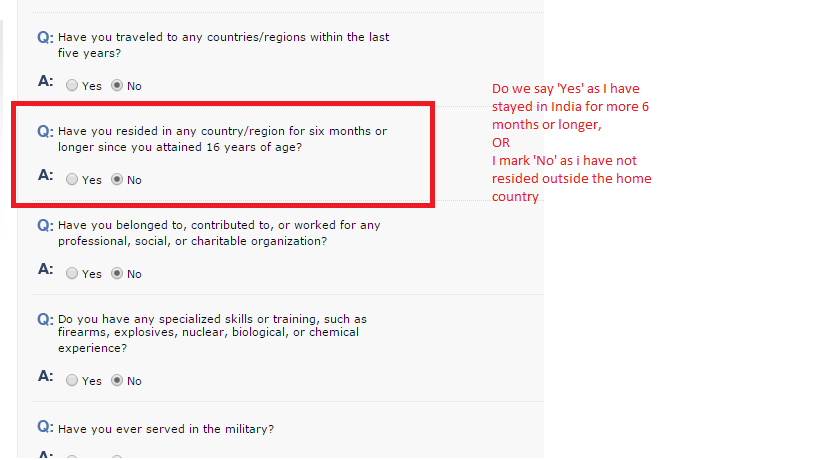Click Q: marker of specialized skills question
The height and width of the screenshot is (460, 819).
tap(45, 320)
